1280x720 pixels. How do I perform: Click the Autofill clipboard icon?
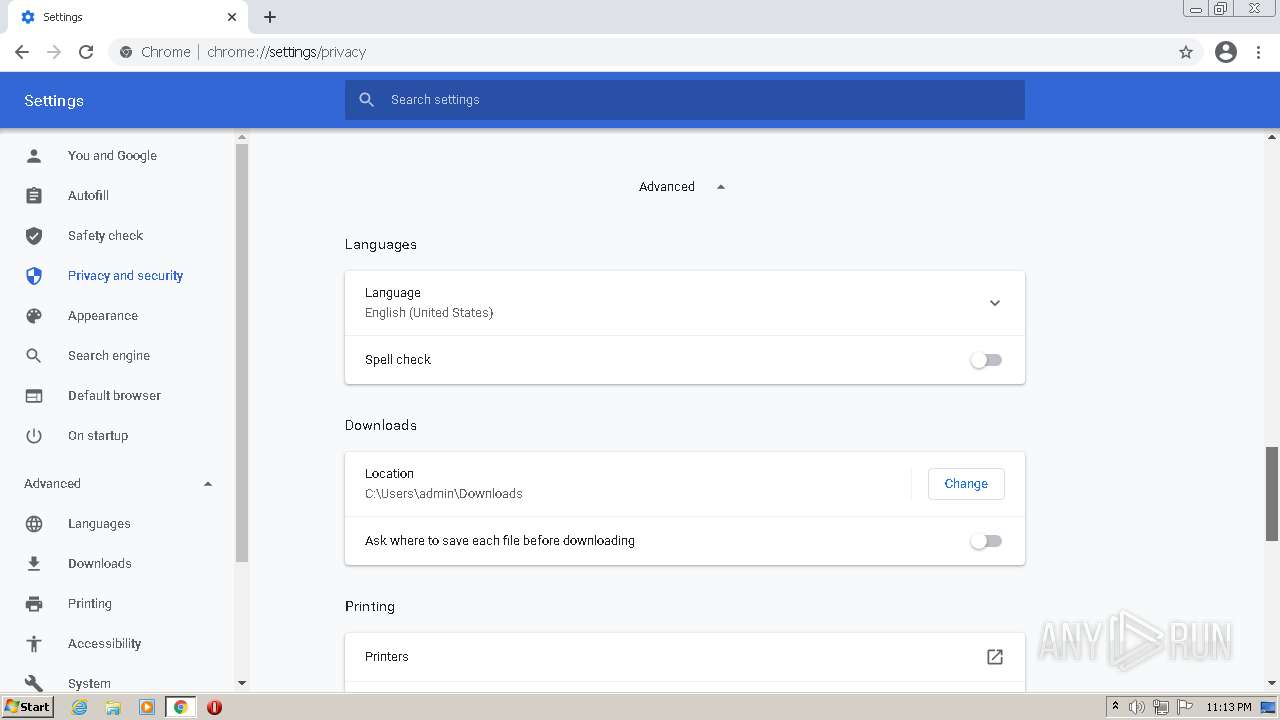[34, 195]
